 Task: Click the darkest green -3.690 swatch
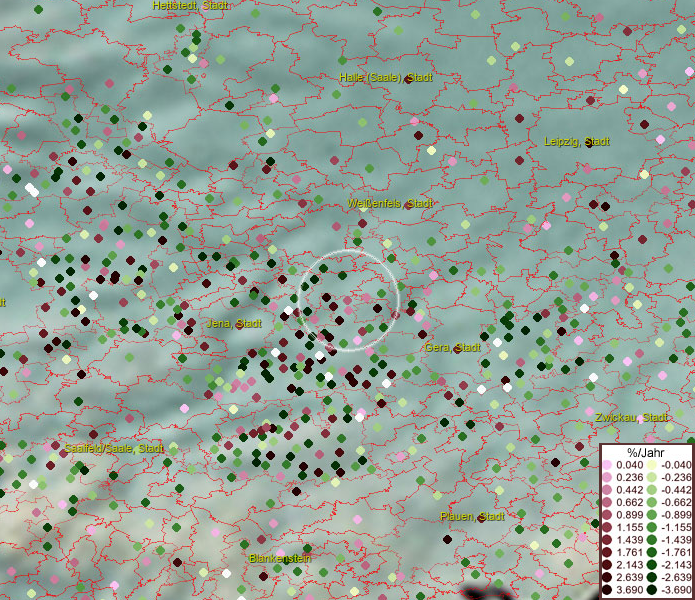click(x=652, y=590)
